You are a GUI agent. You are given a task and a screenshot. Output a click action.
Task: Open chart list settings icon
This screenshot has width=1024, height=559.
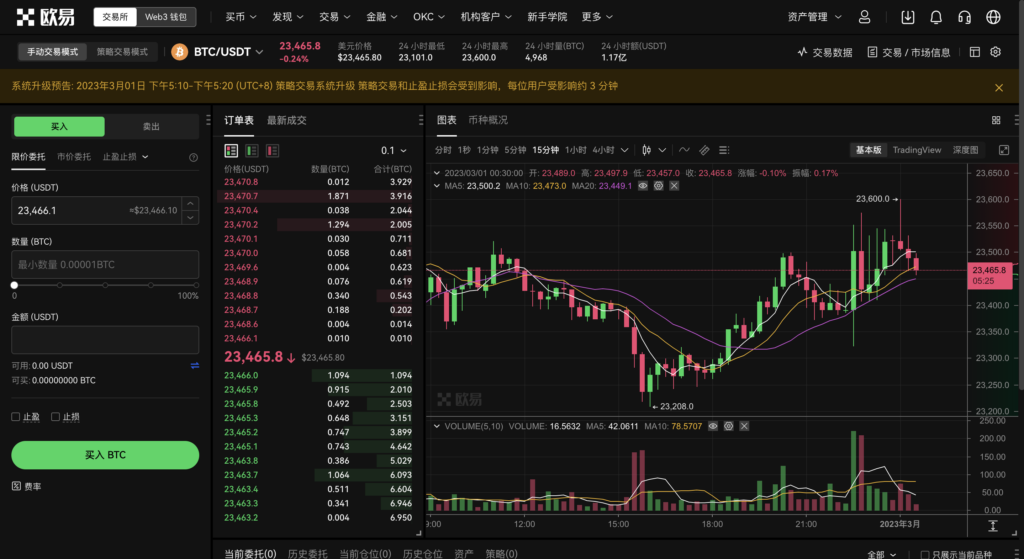[724, 150]
